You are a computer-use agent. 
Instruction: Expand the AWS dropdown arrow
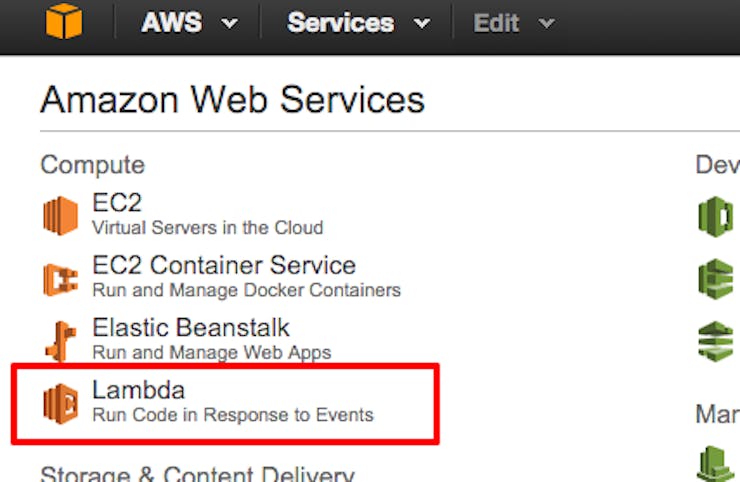[x=230, y=23]
